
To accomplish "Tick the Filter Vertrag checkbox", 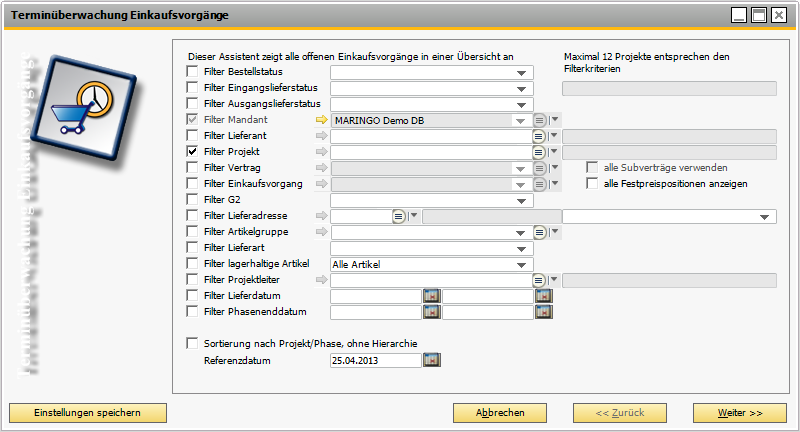I will [192, 167].
